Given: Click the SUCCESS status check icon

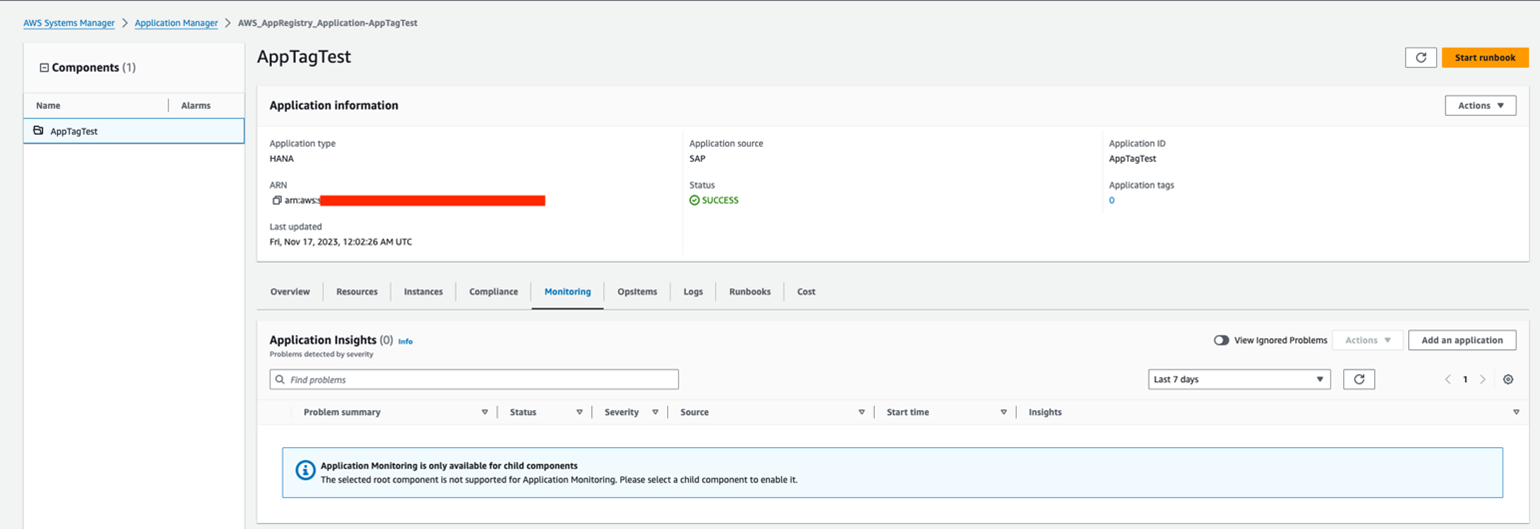Looking at the screenshot, I should click(694, 200).
